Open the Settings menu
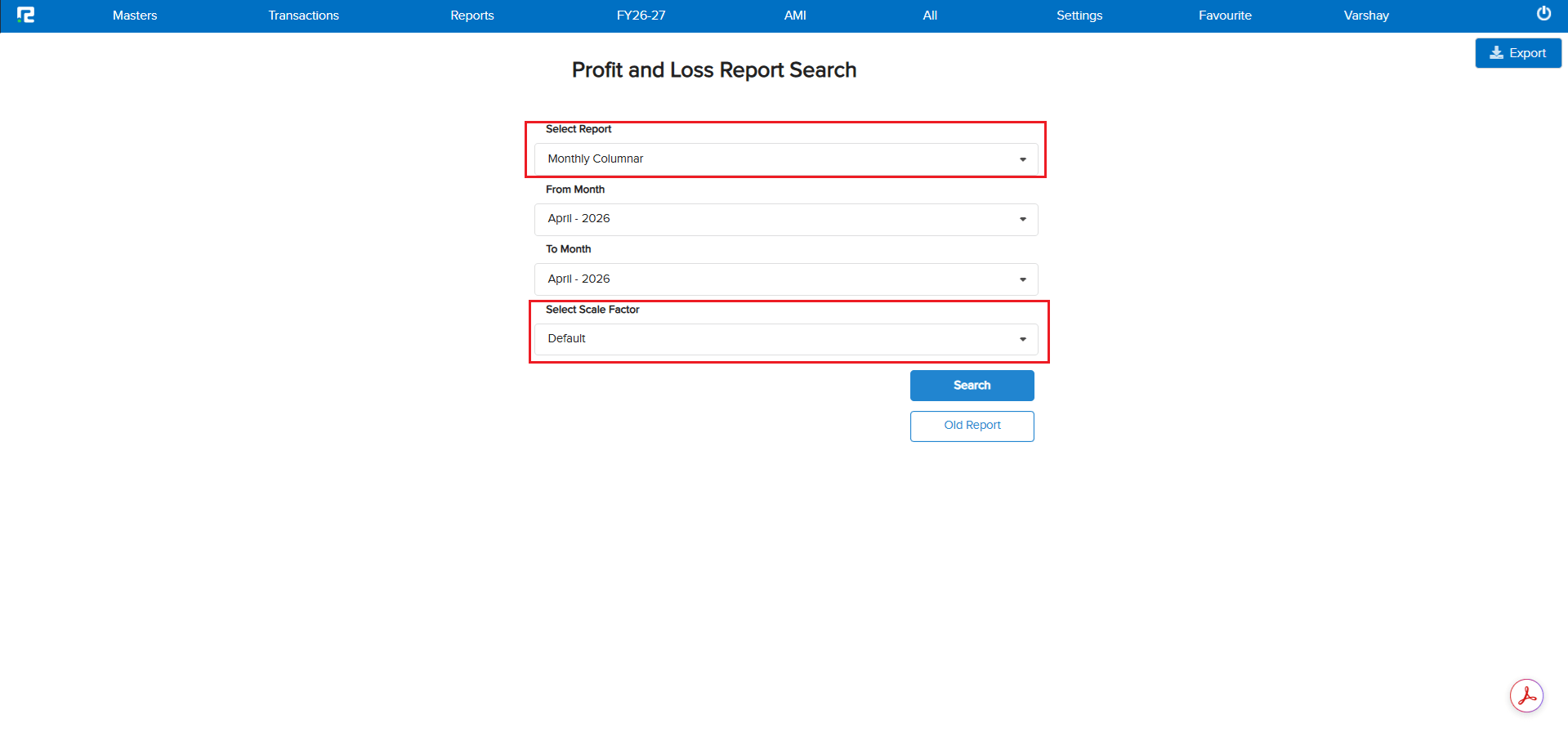The height and width of the screenshot is (741, 1568). tap(1079, 16)
